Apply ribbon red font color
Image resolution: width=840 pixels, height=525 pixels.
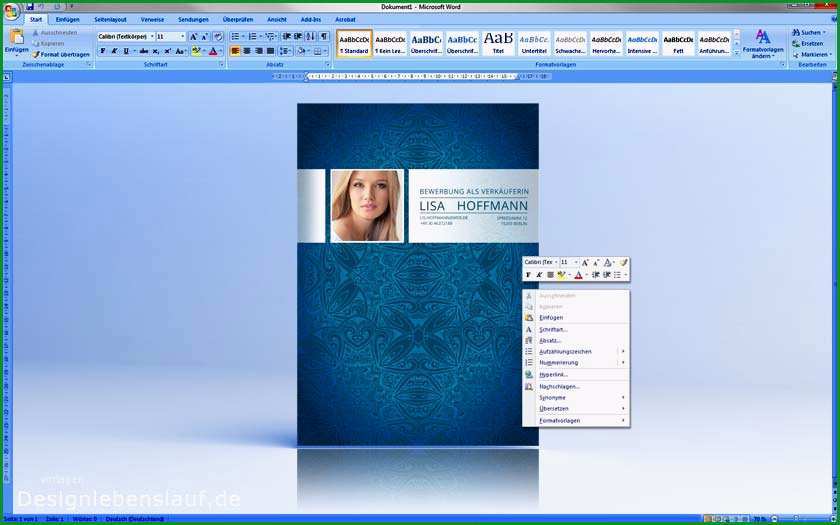tap(213, 51)
